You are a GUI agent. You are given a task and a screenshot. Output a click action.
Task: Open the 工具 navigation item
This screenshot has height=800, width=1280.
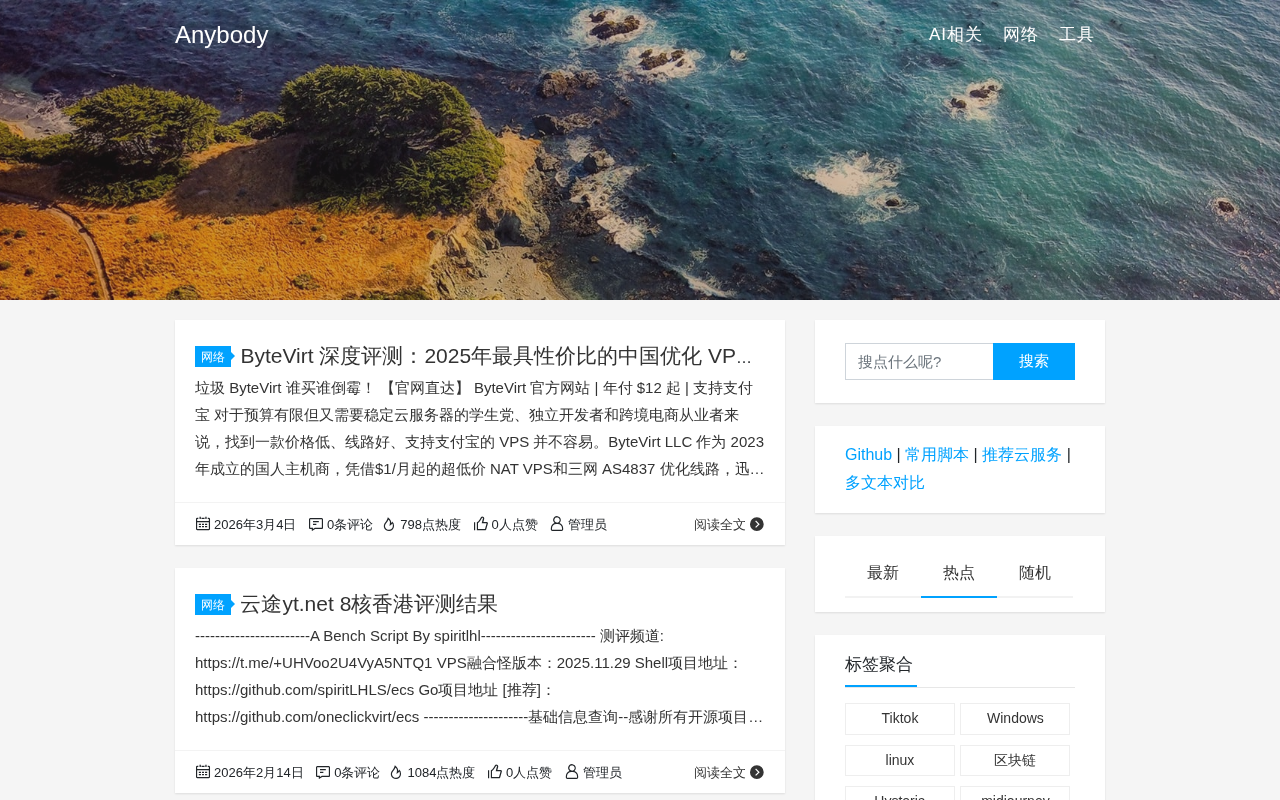click(1077, 35)
